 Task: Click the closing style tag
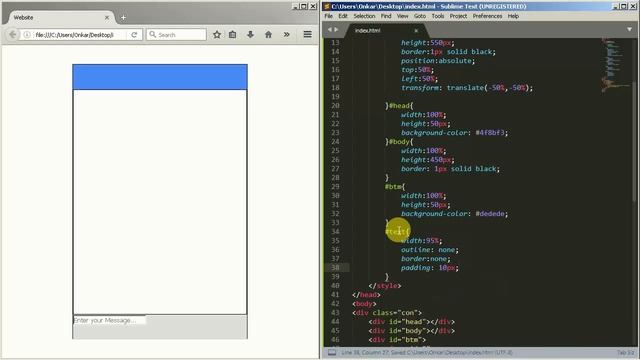point(384,286)
